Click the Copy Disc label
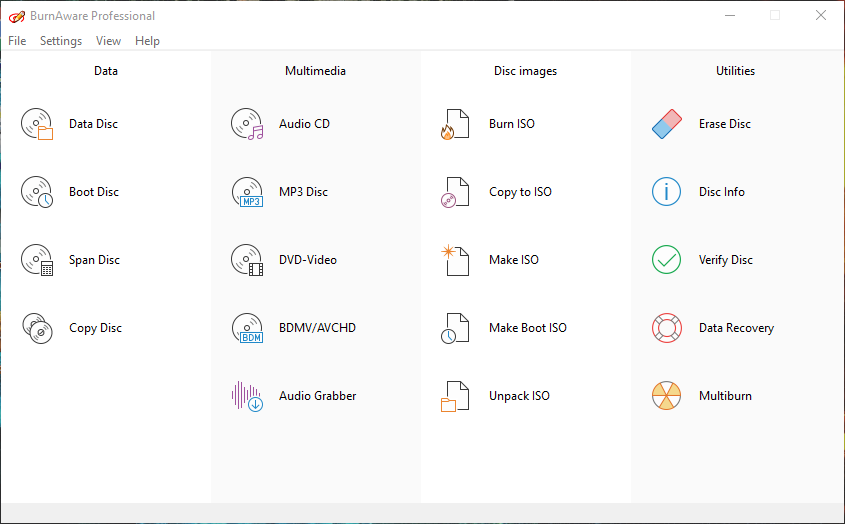This screenshot has width=845, height=524. click(95, 328)
